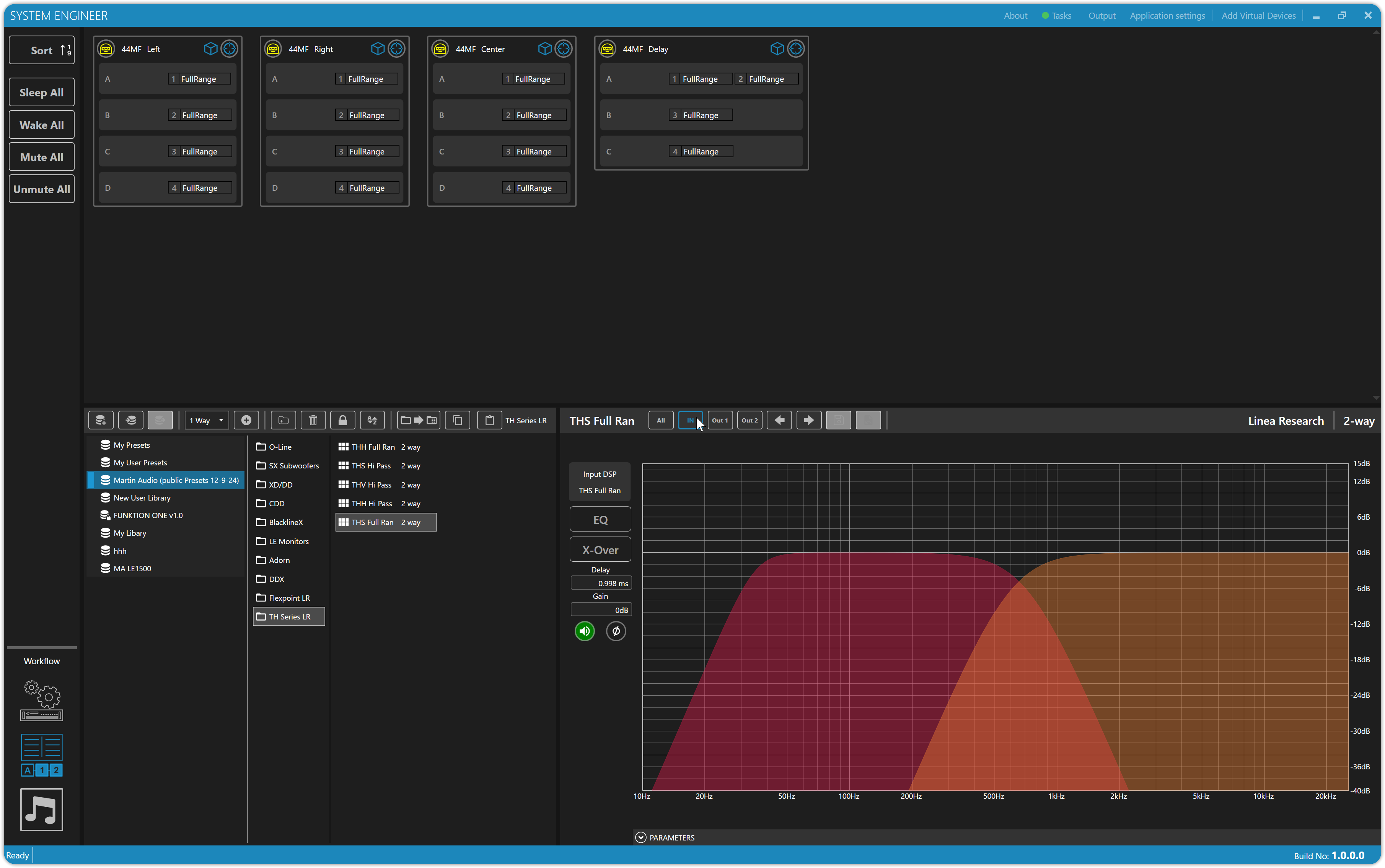Select FullRange channel 3 on 44MF Center
Viewport: 1385px width, 868px height.
coord(534,151)
